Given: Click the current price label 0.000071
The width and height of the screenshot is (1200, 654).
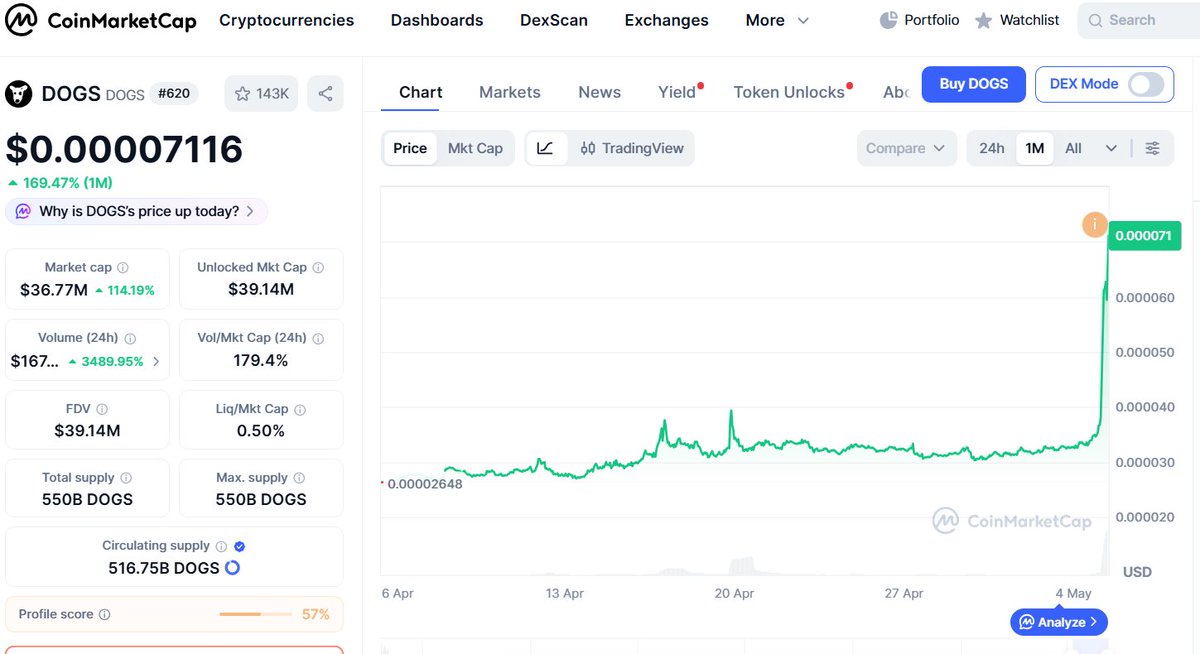Looking at the screenshot, I should (x=1145, y=236).
